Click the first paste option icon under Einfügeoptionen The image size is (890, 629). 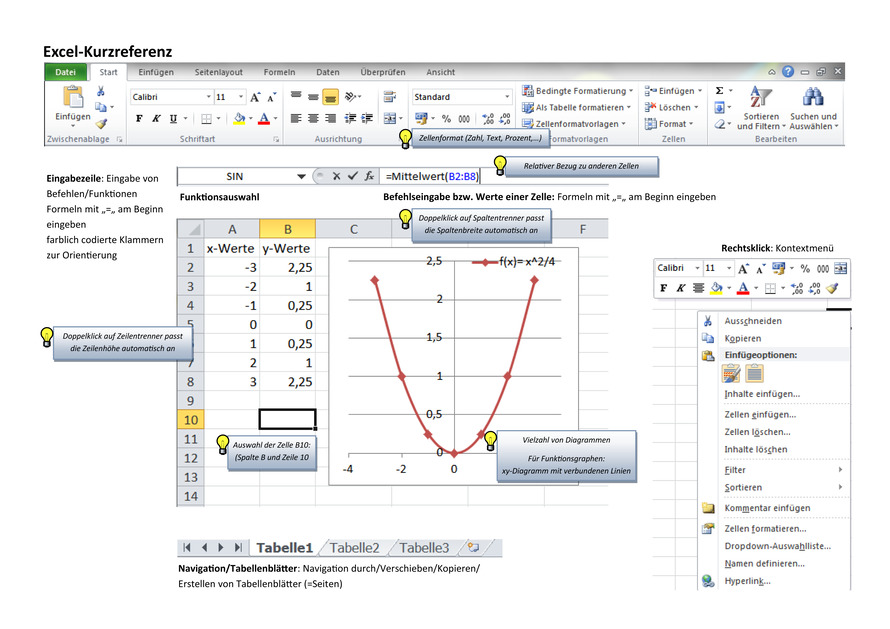pyautogui.click(x=731, y=374)
